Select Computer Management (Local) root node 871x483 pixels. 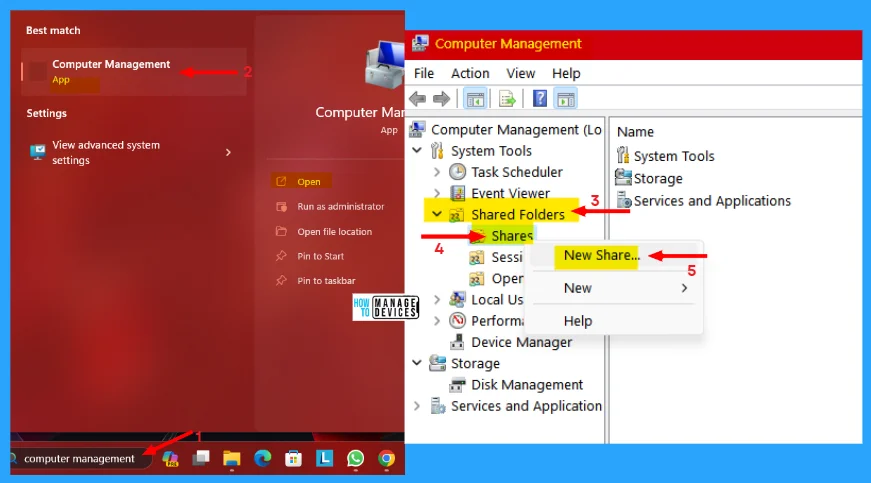[x=516, y=129]
